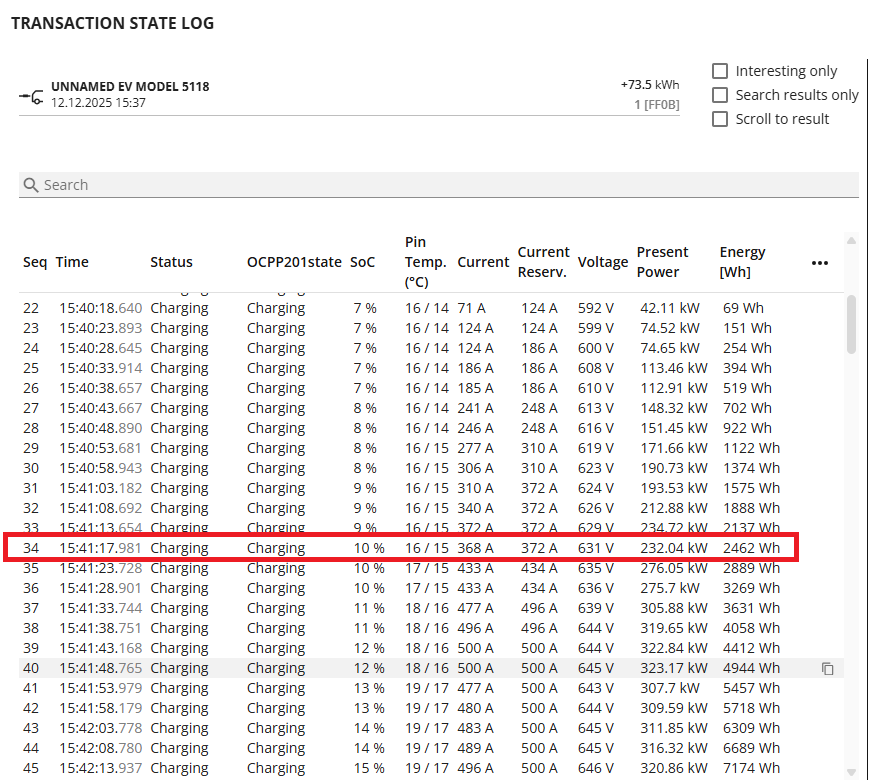Screen dimensions: 869x782
Task: Click the vertical scrollbar thumb
Action: coord(851,324)
